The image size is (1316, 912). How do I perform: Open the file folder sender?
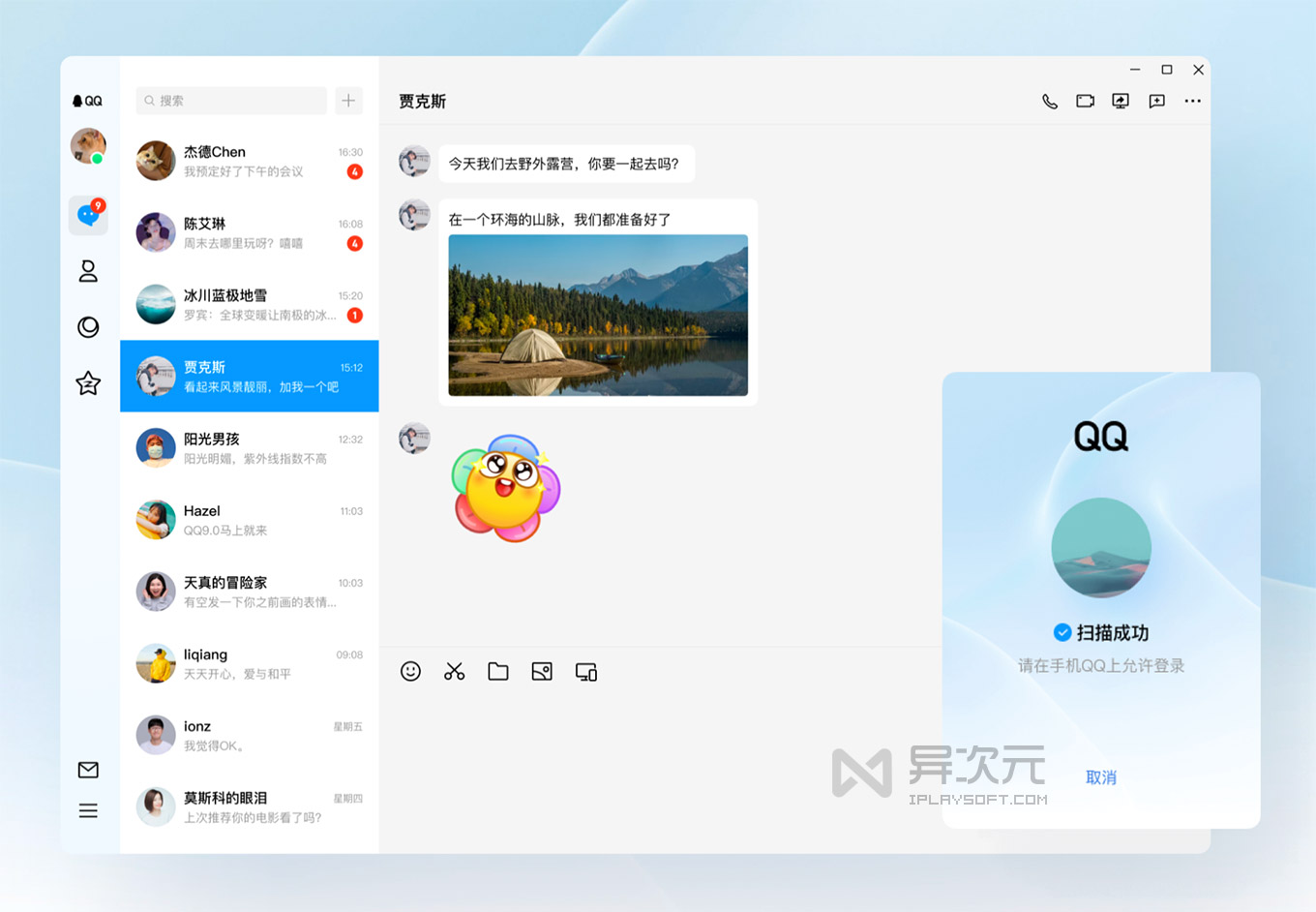tap(498, 671)
